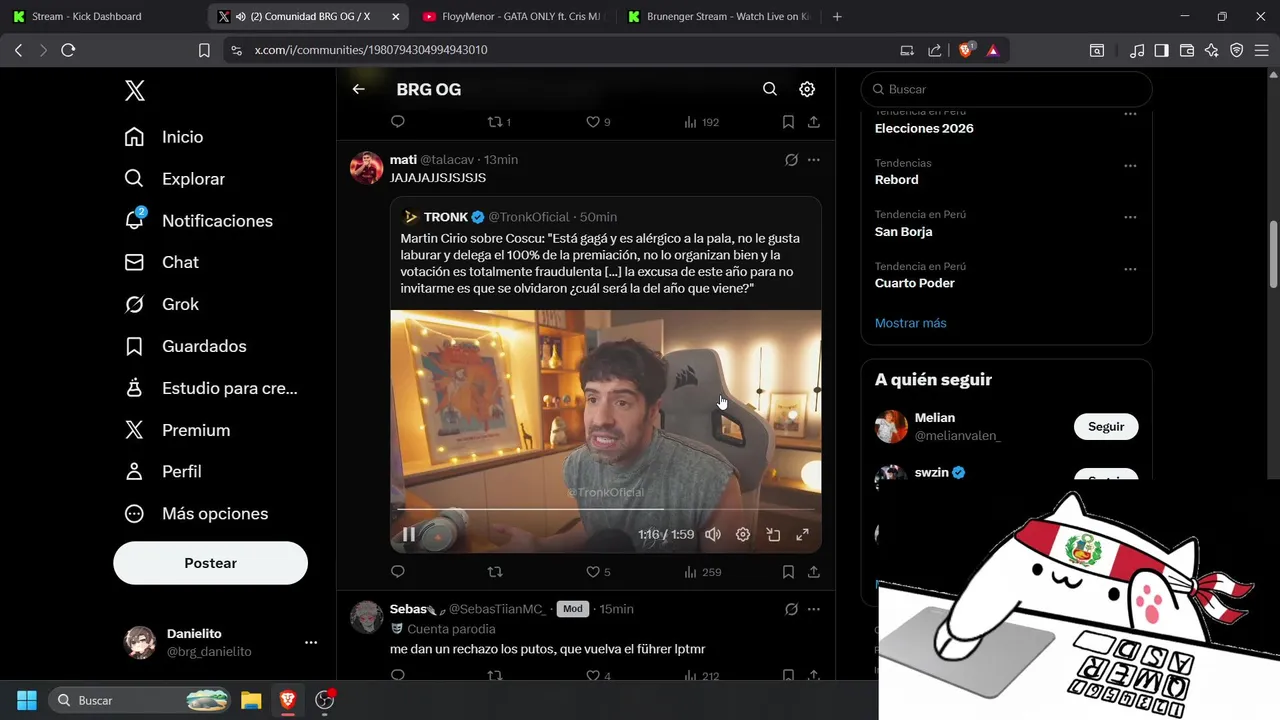Open mati's profile avatar
This screenshot has height=720, width=1280.
(x=367, y=167)
